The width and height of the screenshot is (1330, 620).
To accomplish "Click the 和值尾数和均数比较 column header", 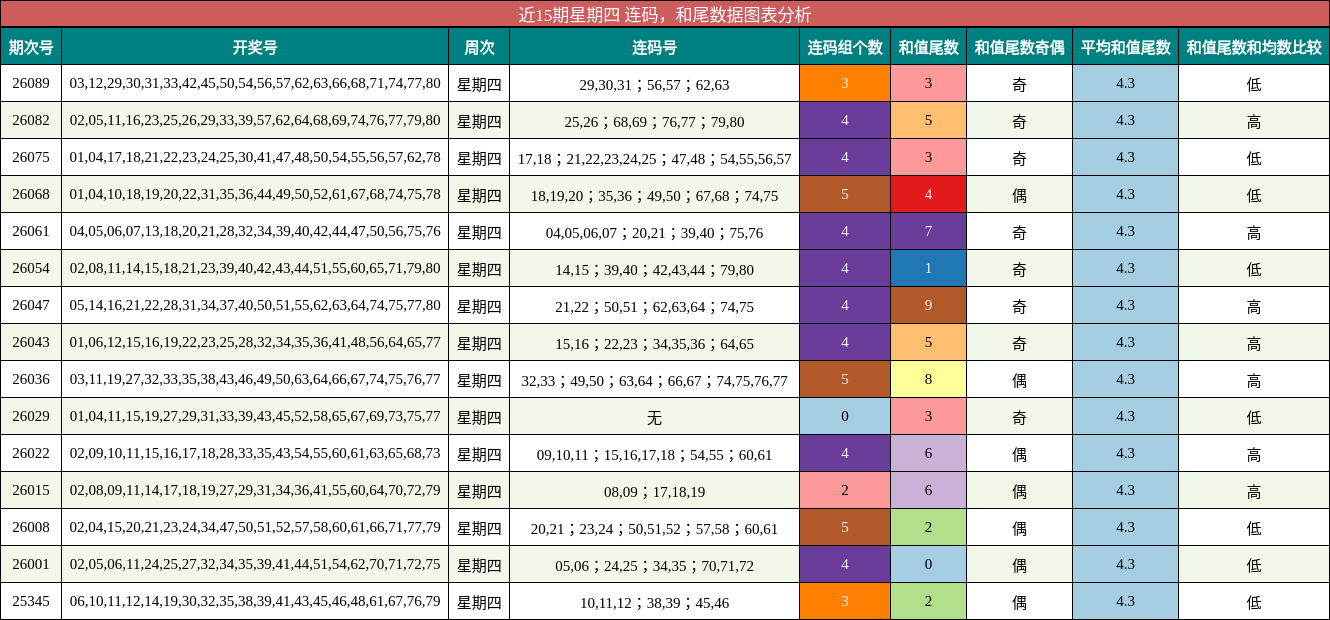I will click(1254, 47).
